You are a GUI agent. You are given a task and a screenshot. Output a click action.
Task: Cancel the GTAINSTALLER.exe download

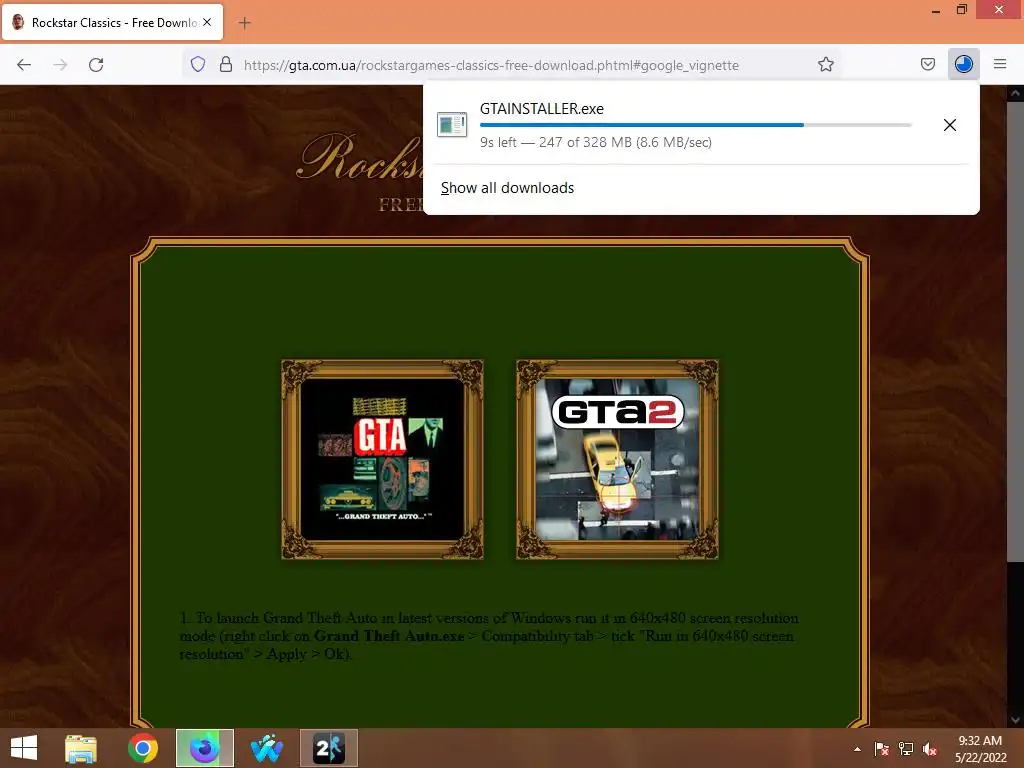(950, 125)
